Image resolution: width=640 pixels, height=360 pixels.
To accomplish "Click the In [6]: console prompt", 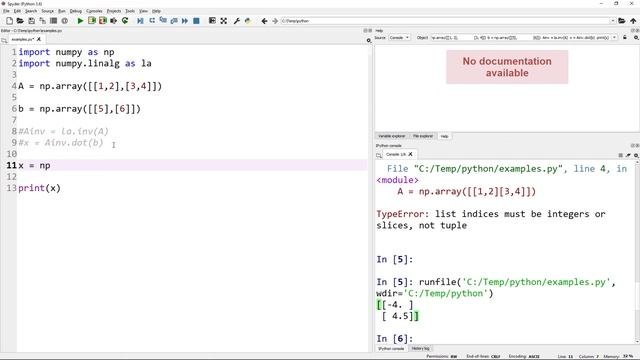I will (395, 339).
